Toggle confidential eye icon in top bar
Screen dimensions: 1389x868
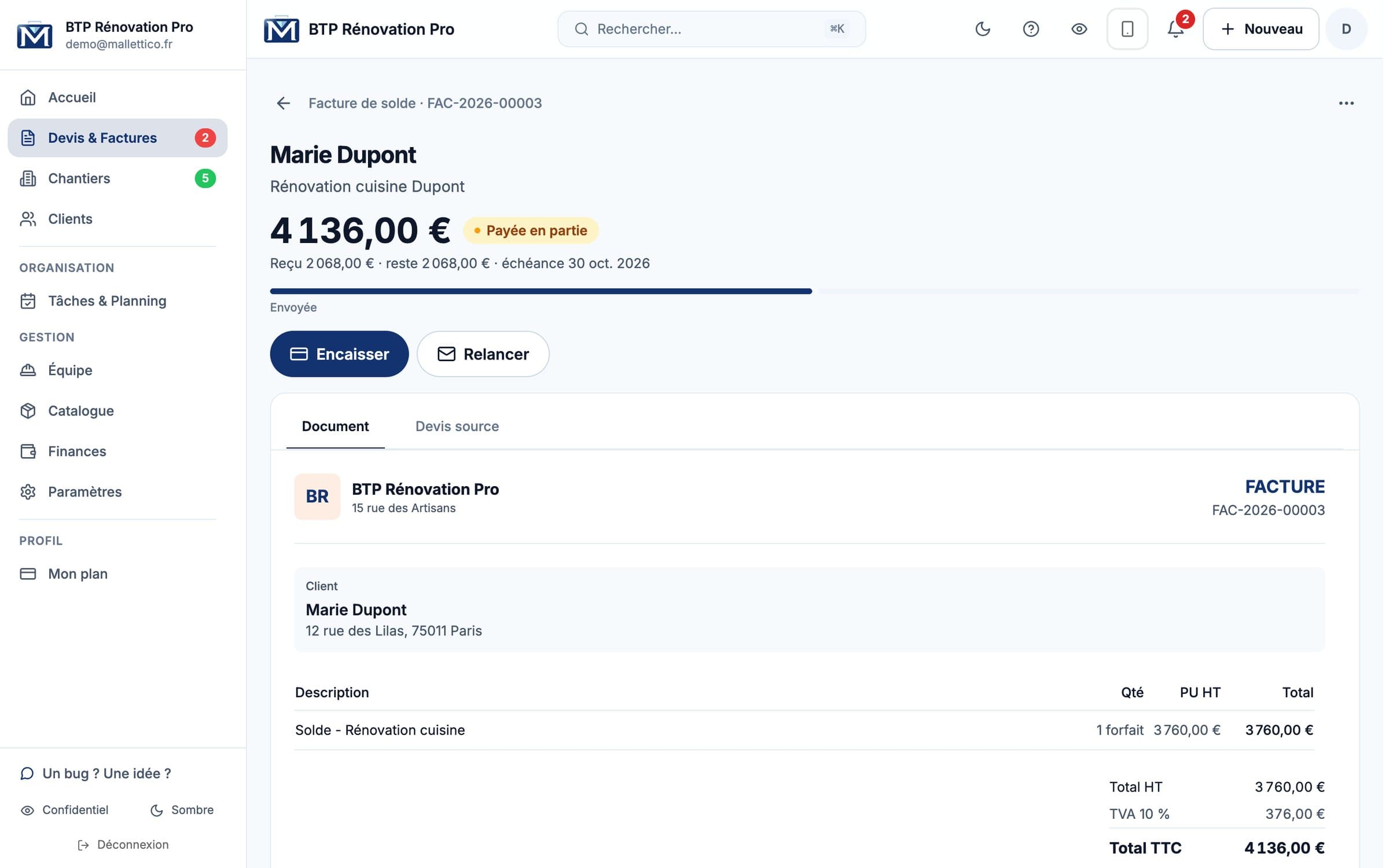1079,29
